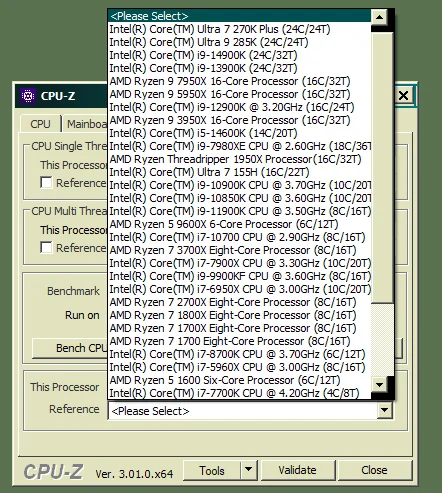
Task: Select AMD Ryzen 7 3700X Eight-Core
Action: pyautogui.click(x=239, y=250)
